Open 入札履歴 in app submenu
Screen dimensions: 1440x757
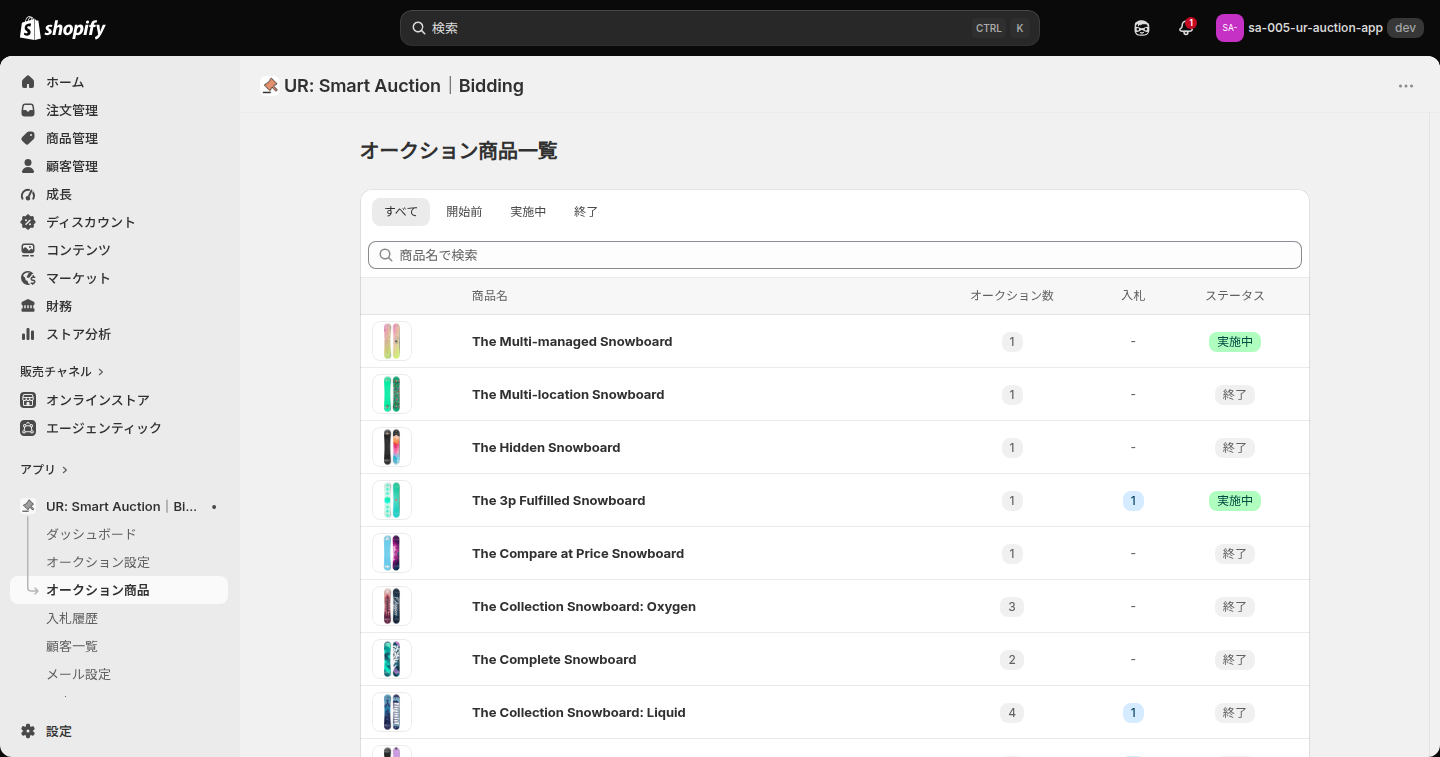point(72,619)
